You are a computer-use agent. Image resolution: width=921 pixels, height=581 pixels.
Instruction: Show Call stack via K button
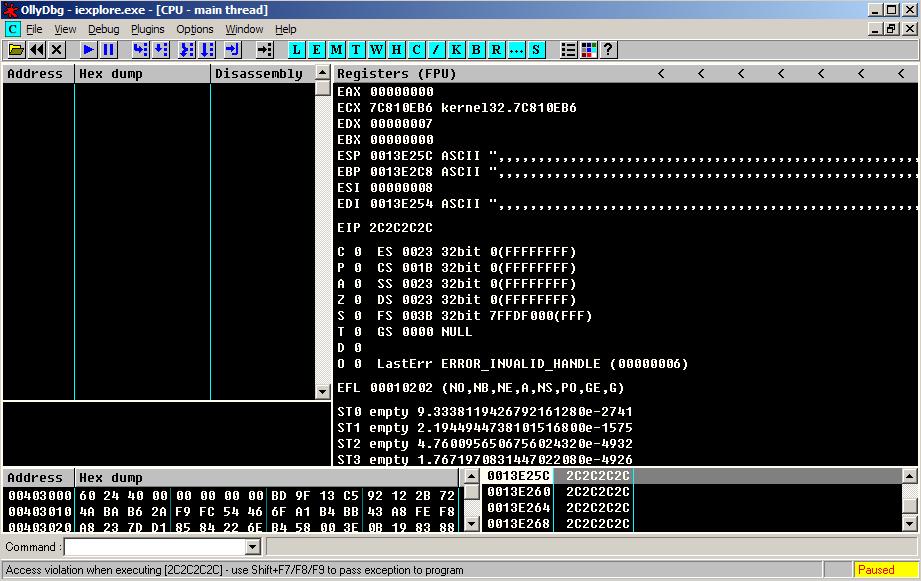(456, 50)
